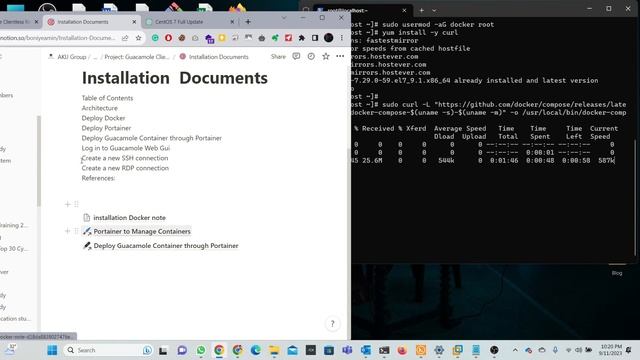Open Microsoft Edge from taskbar
Screen dimensions: 640x360
click(256, 350)
